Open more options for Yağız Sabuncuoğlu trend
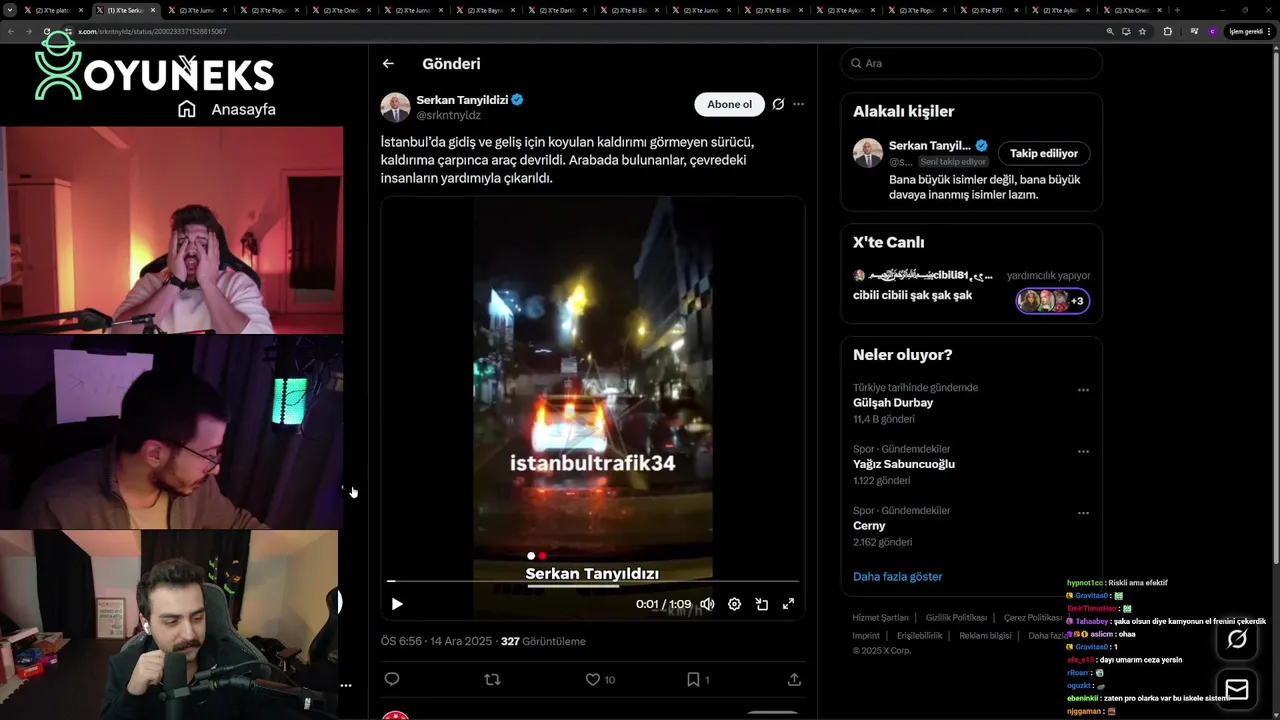 click(1083, 452)
